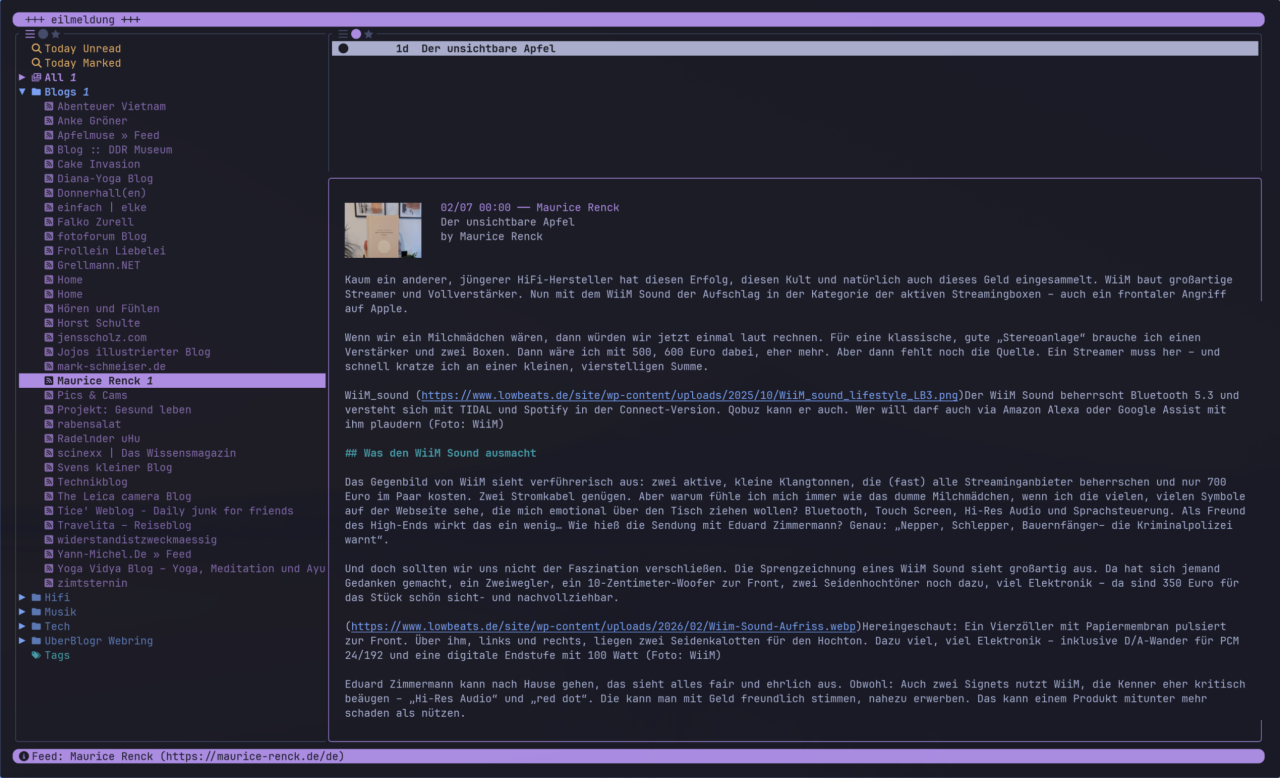This screenshot has height=778, width=1280.
Task: Click the list icon atop the article list
Action: pos(343,34)
